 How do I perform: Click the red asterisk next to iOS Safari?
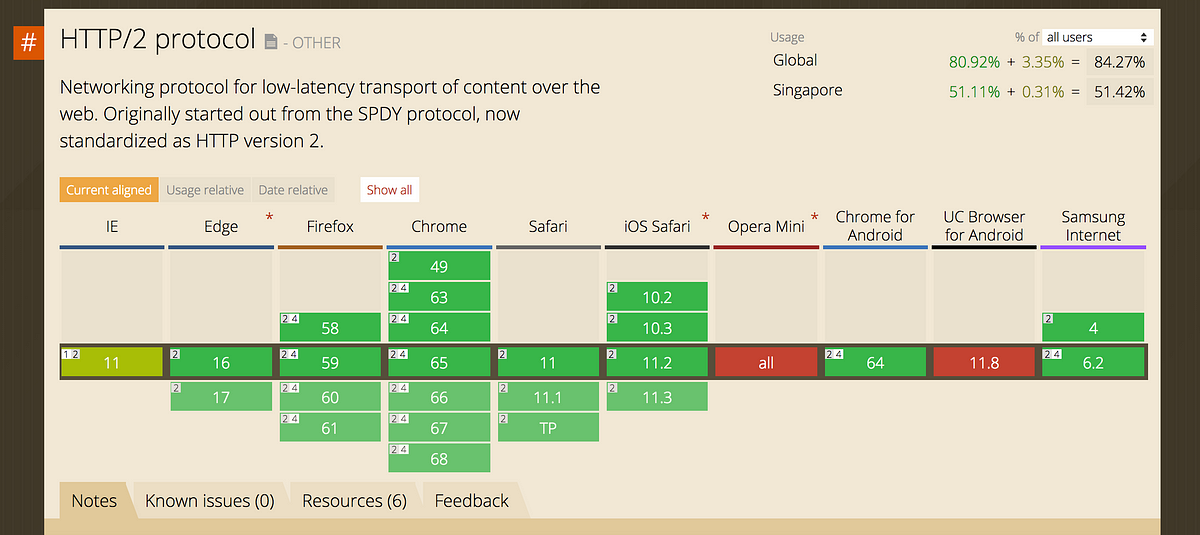click(705, 217)
